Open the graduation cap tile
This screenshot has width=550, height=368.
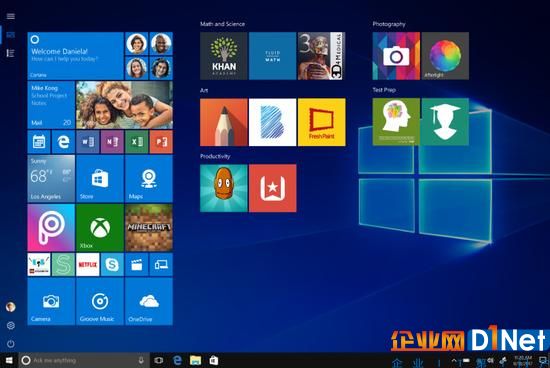pyautogui.click(x=445, y=122)
